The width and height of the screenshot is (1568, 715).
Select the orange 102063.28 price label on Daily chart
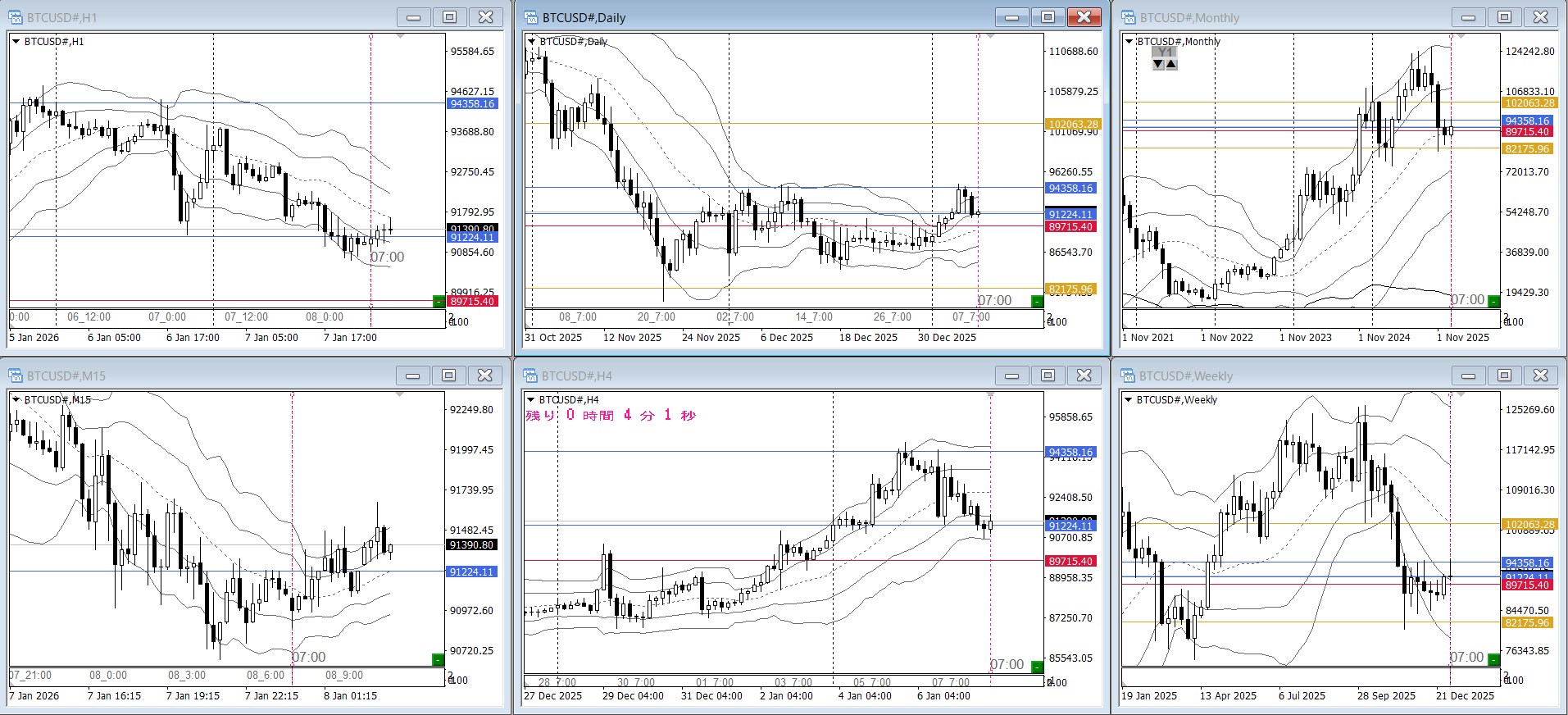1072,125
